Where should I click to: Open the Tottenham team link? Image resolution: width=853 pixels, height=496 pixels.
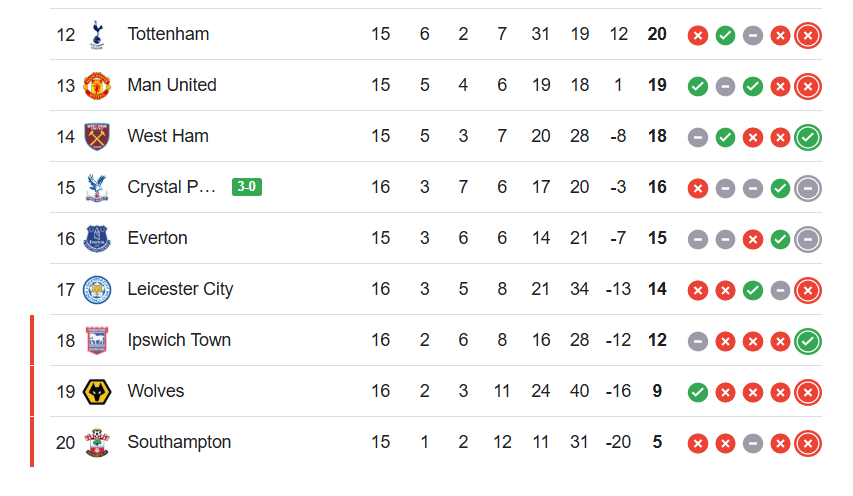(x=168, y=34)
